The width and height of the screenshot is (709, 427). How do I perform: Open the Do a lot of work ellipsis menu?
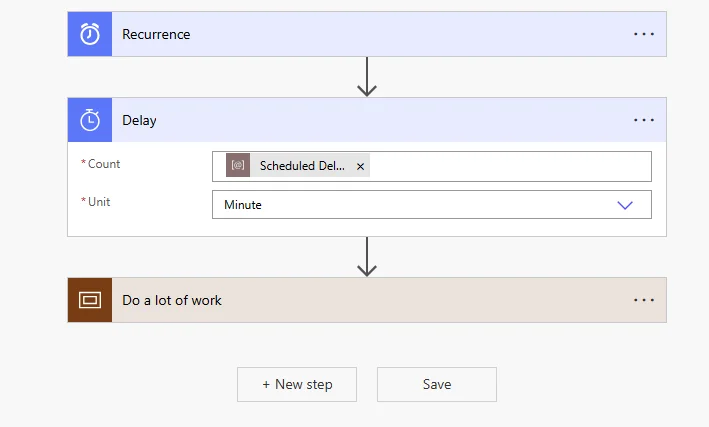[x=643, y=300]
